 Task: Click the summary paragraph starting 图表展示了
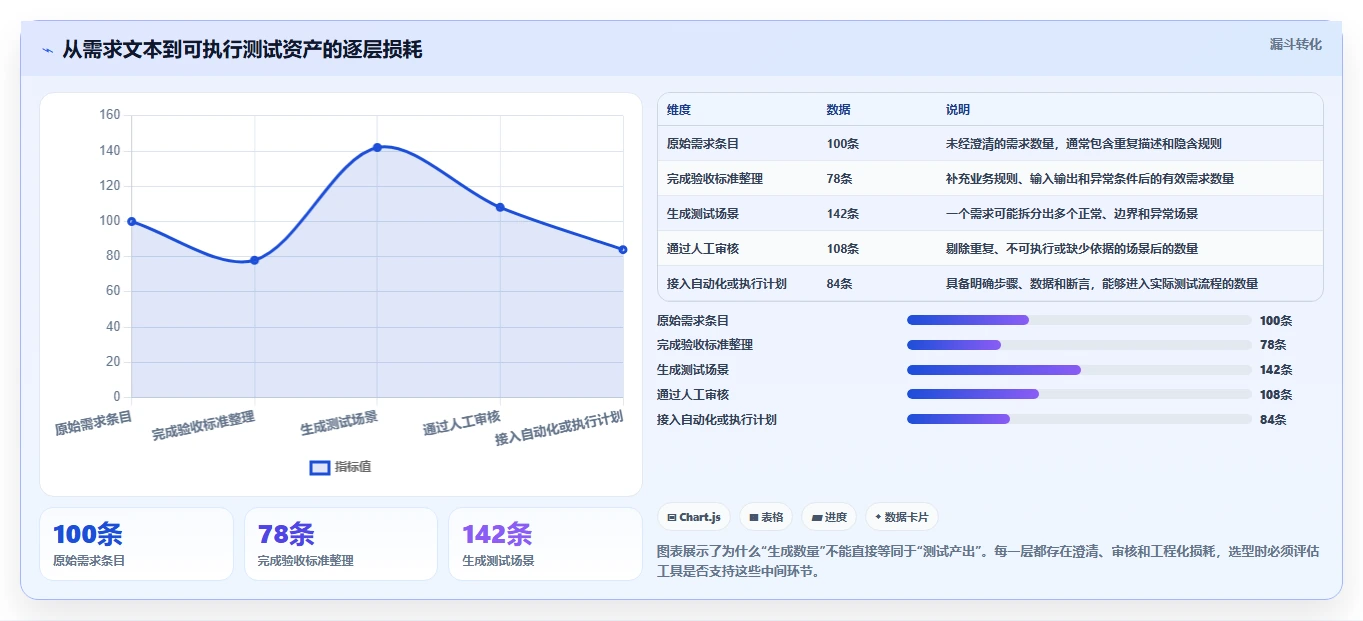pos(989,562)
